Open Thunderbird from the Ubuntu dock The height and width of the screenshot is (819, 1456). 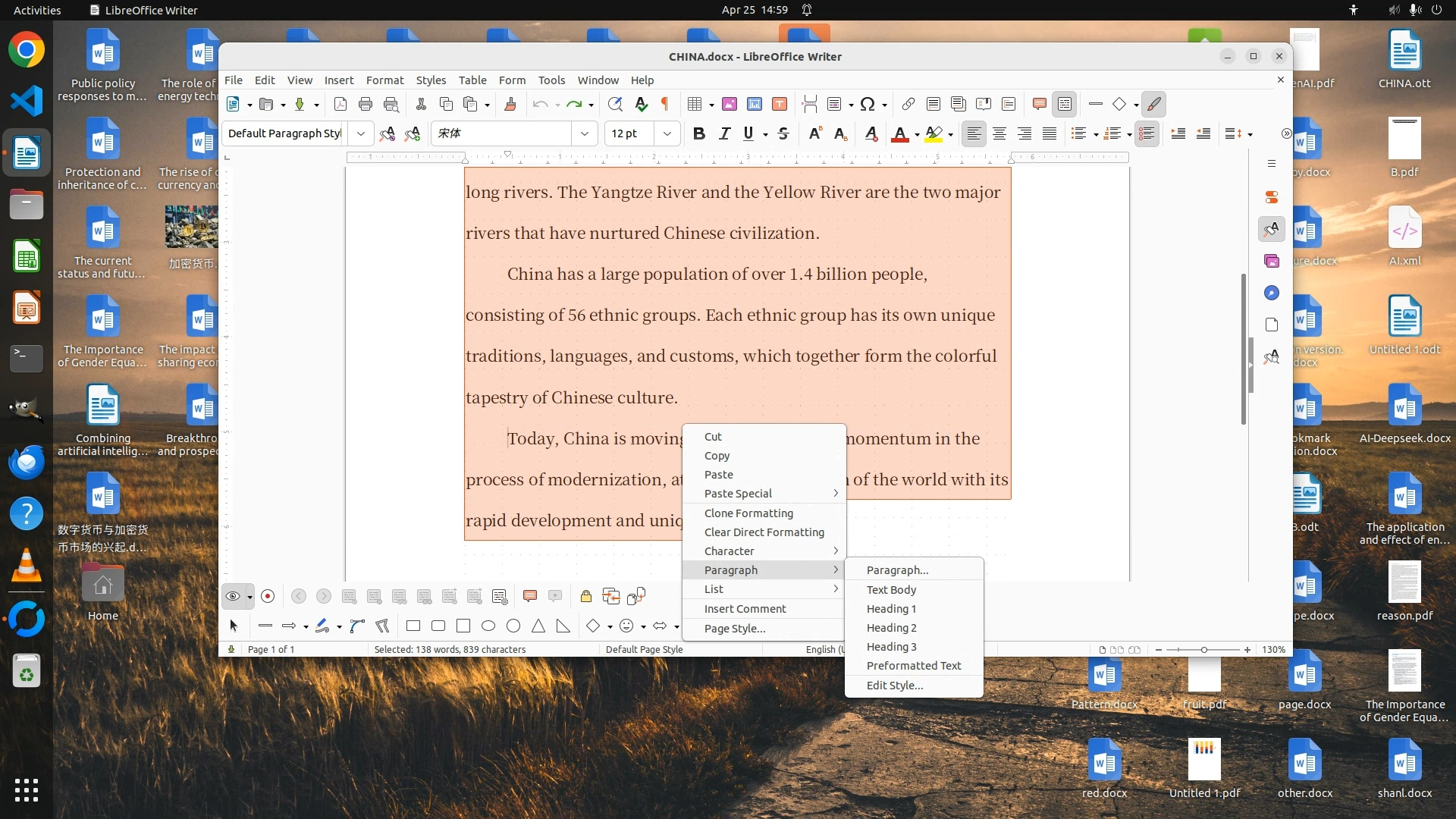pos(27,462)
